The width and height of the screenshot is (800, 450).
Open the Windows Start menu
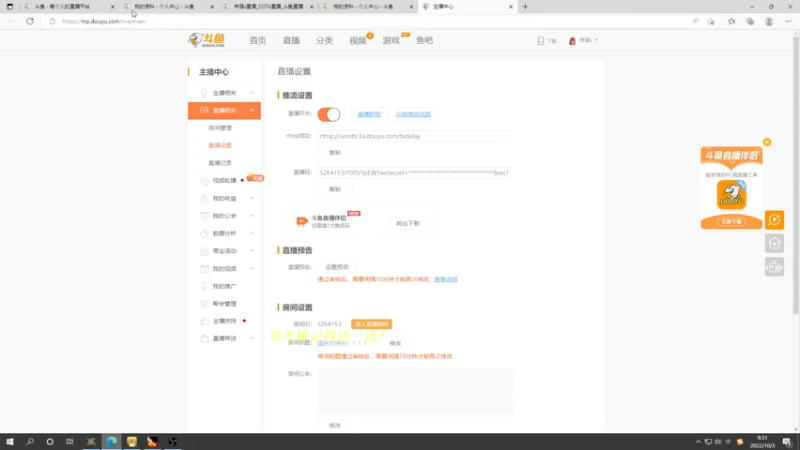[10, 442]
